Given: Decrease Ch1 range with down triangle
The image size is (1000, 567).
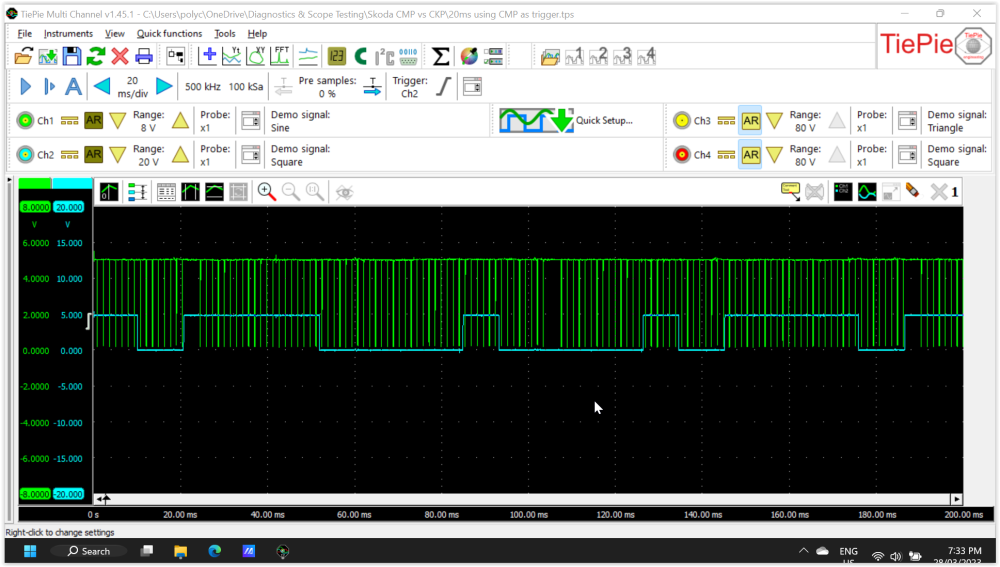Looking at the screenshot, I should [118, 121].
